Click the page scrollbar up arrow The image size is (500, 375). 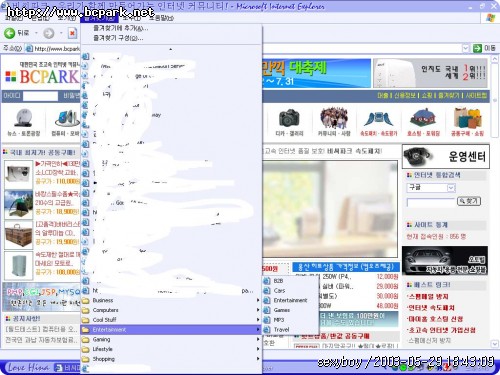coord(495,59)
